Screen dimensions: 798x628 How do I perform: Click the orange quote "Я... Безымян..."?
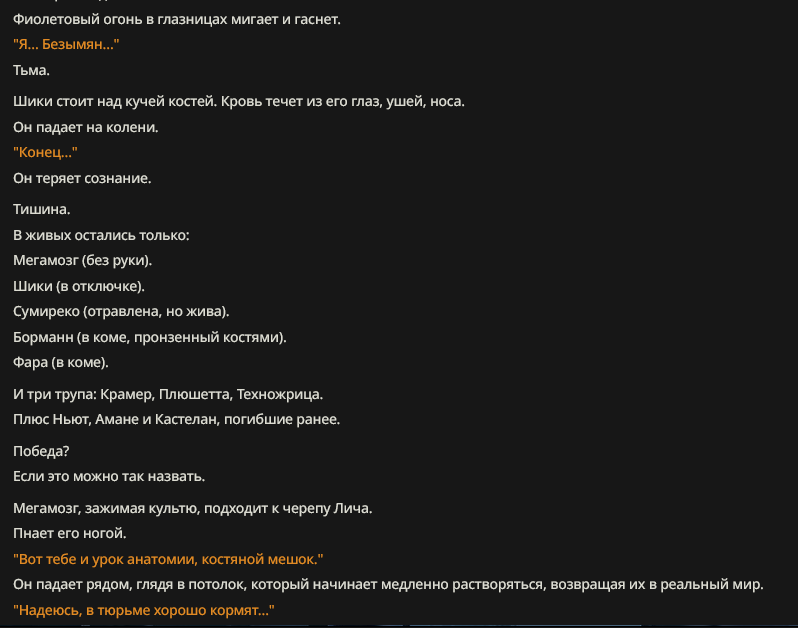[x=66, y=45]
